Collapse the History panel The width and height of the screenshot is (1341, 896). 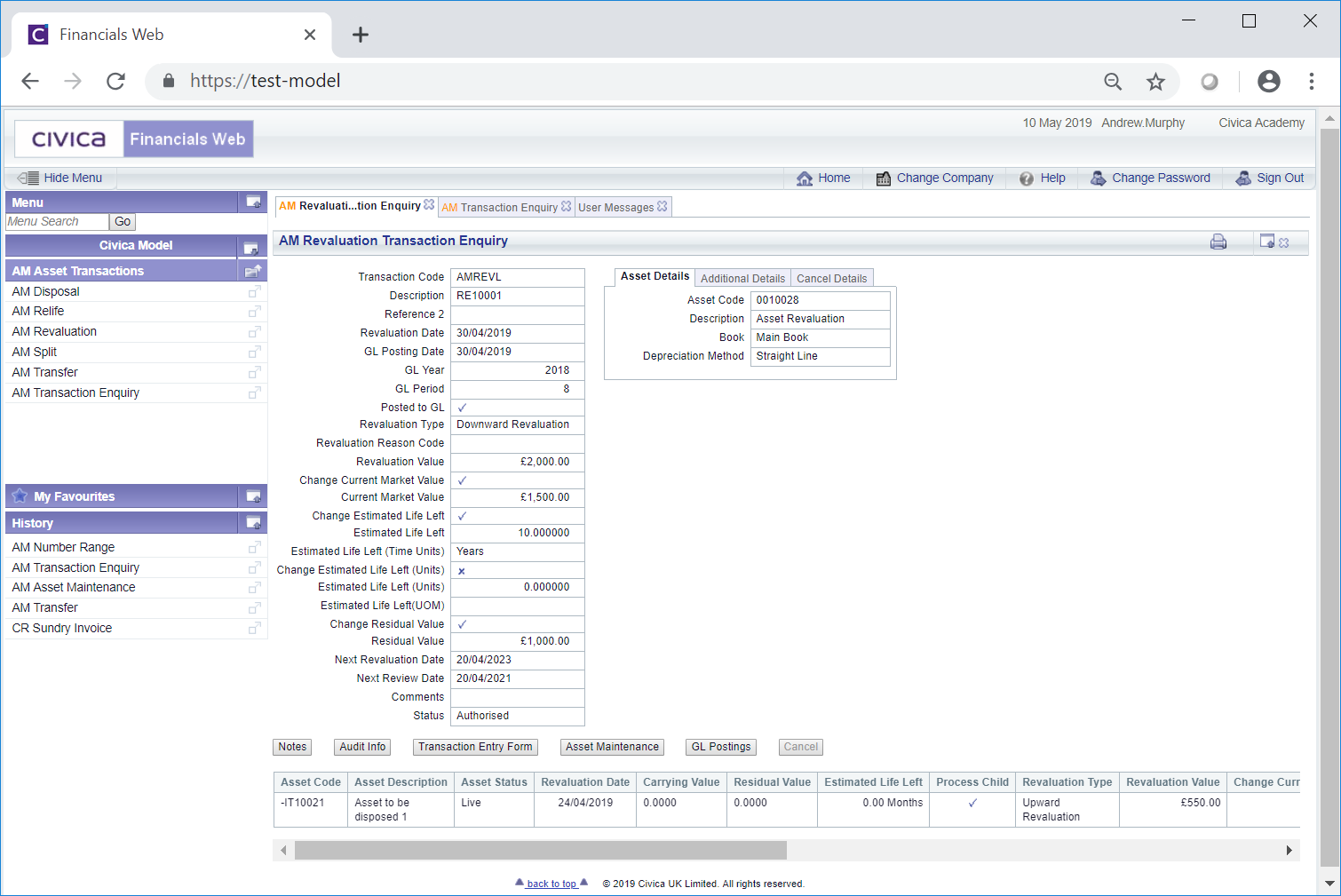pos(253,523)
